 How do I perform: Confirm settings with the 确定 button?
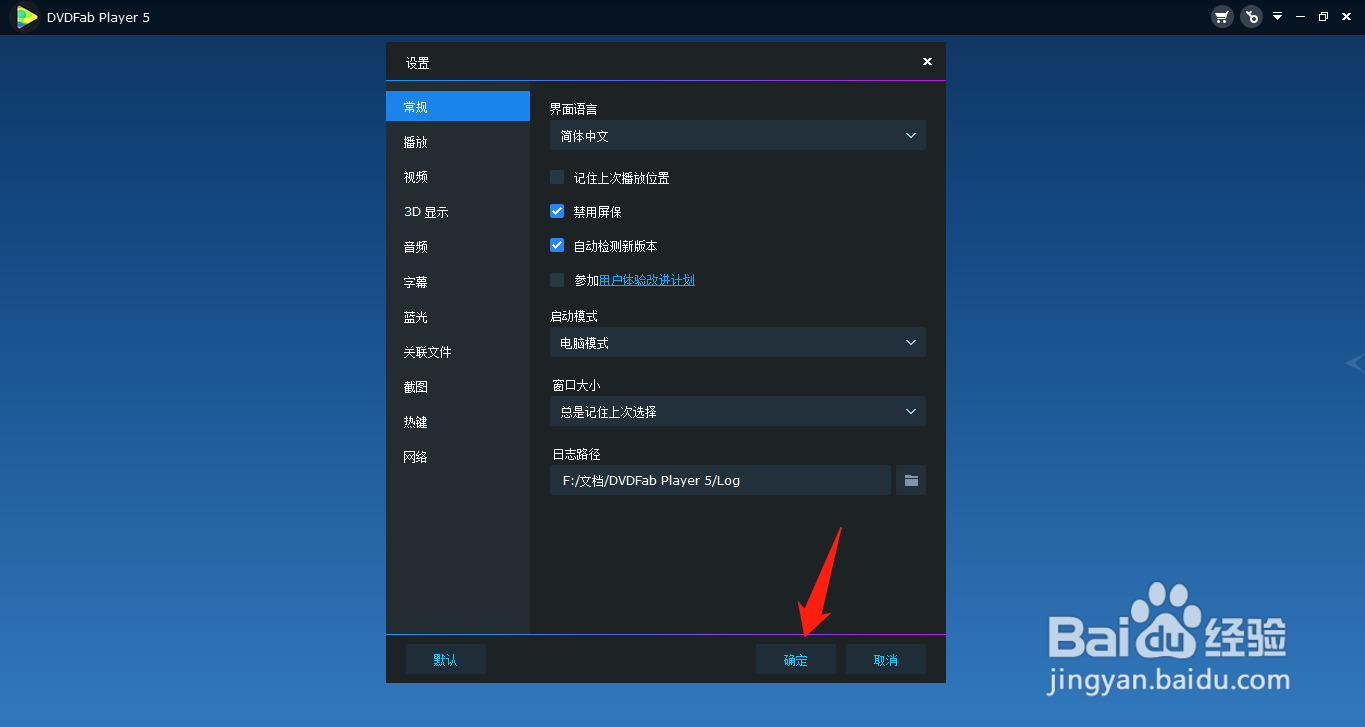point(796,659)
